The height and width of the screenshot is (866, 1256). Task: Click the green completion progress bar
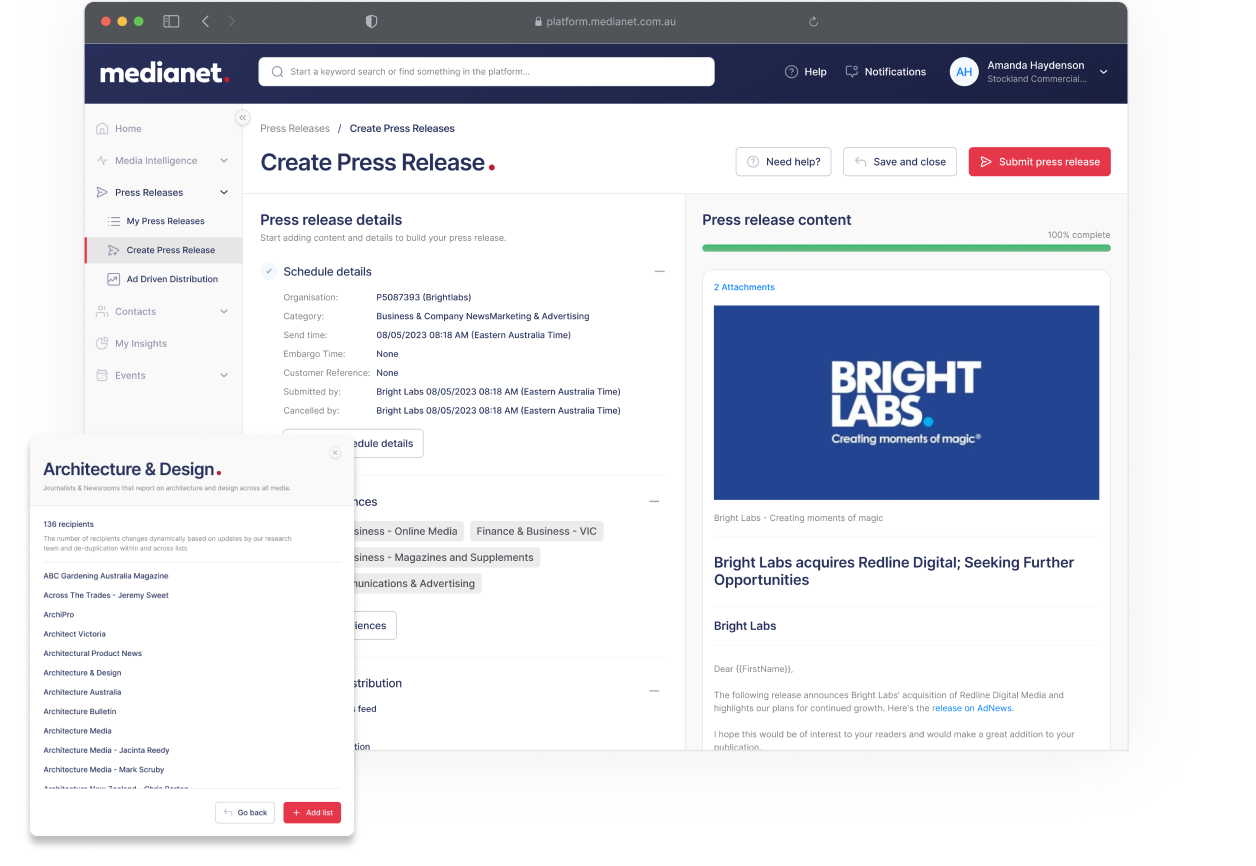click(905, 248)
